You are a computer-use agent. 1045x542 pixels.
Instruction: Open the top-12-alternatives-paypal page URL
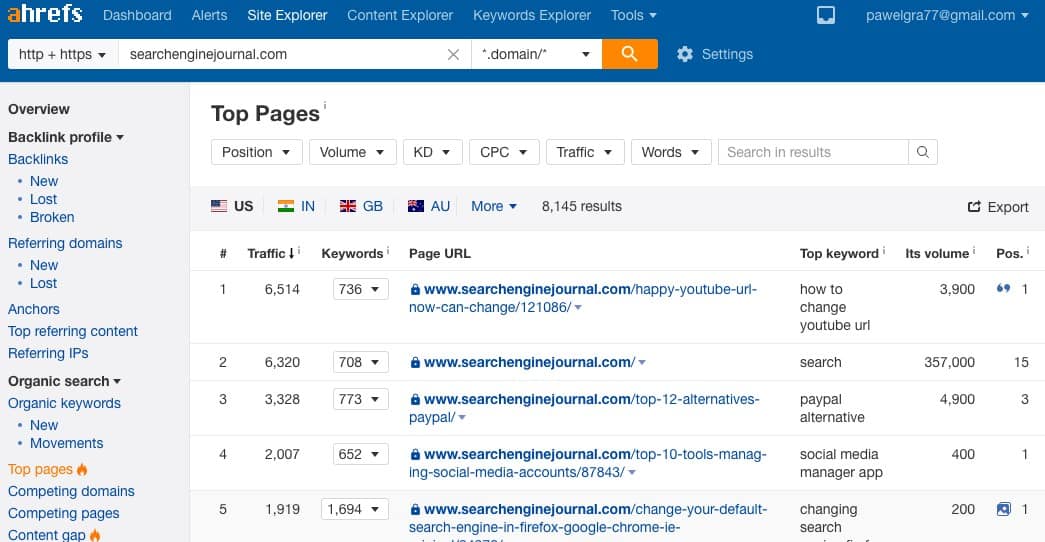(584, 408)
